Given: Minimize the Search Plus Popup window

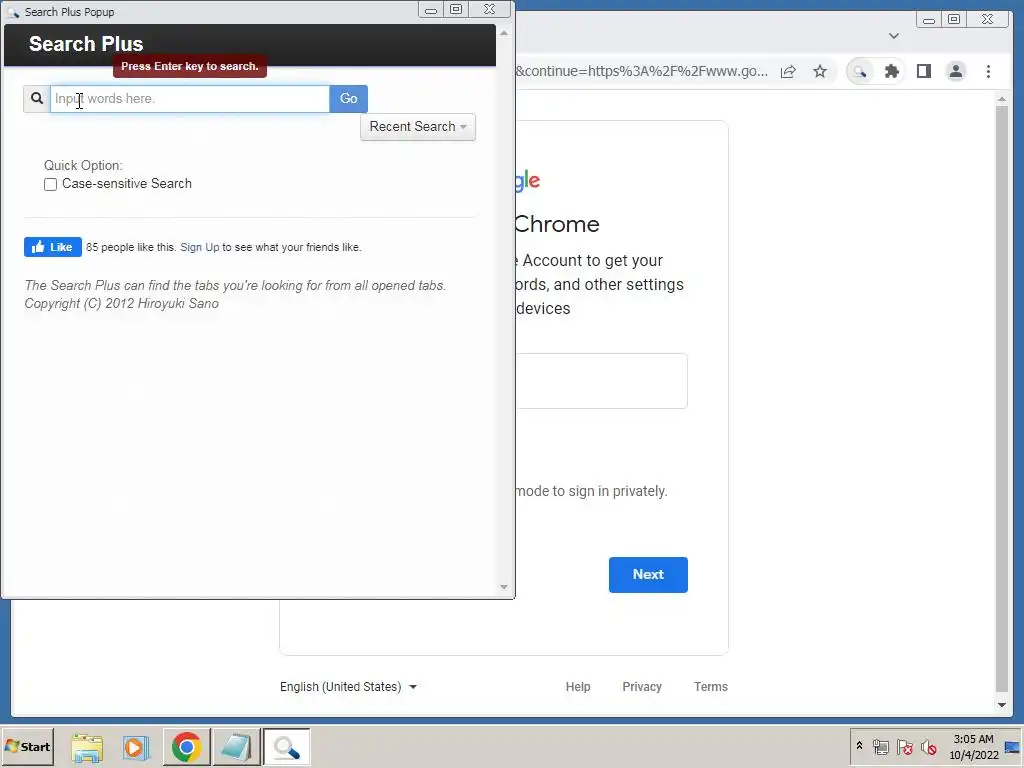Looking at the screenshot, I should point(430,10).
